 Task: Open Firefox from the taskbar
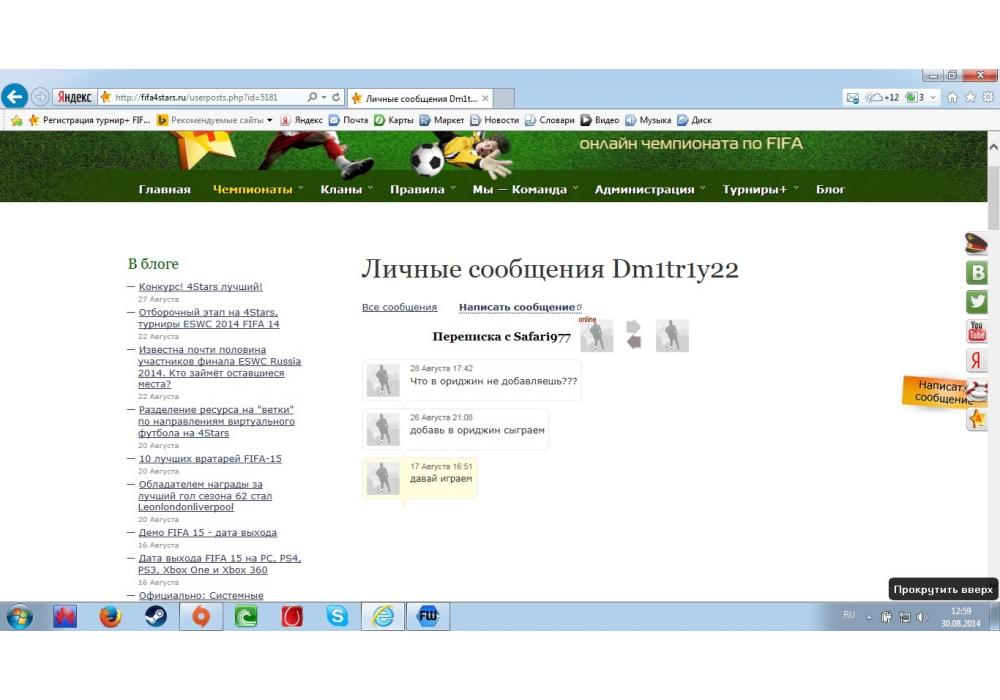pyautogui.click(x=110, y=617)
